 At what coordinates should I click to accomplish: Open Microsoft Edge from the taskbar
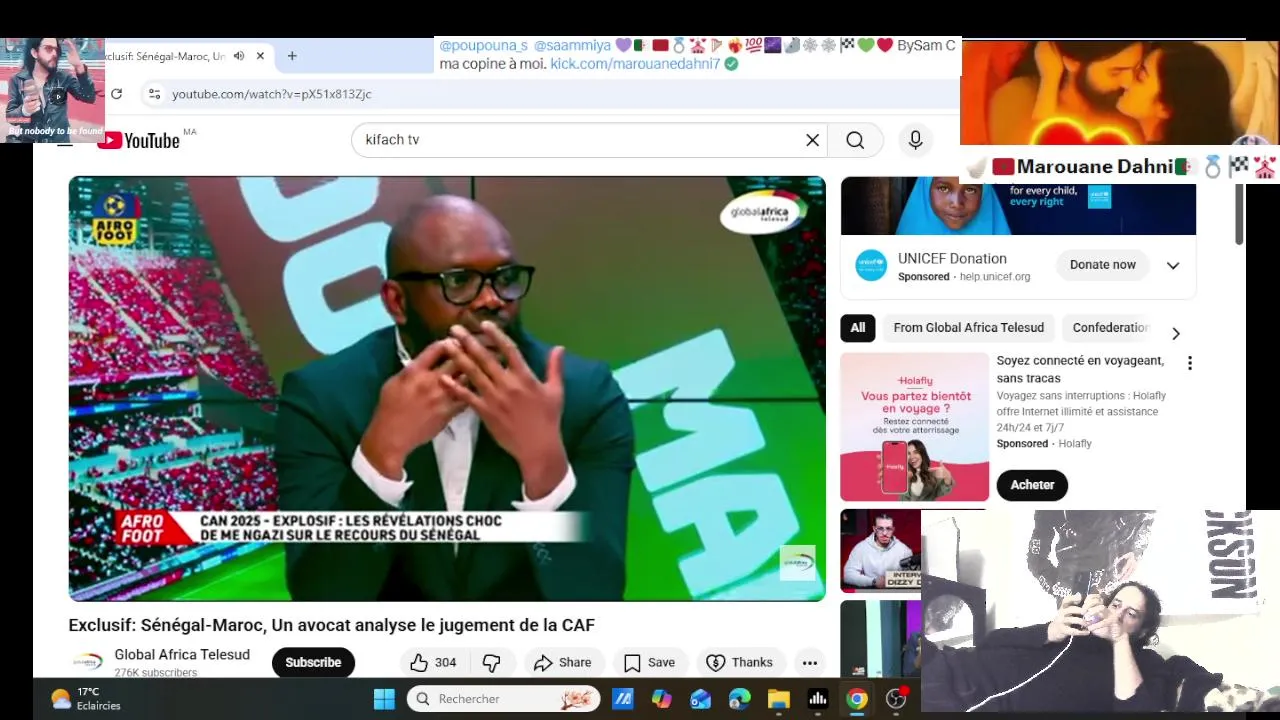[740, 699]
